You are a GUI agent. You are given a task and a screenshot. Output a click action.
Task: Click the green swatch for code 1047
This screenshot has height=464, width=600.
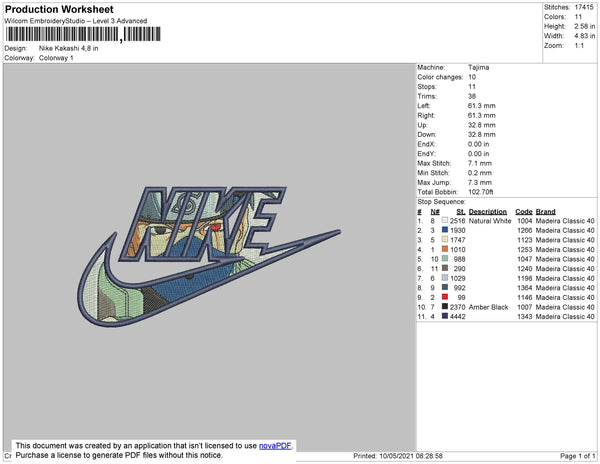(445, 259)
